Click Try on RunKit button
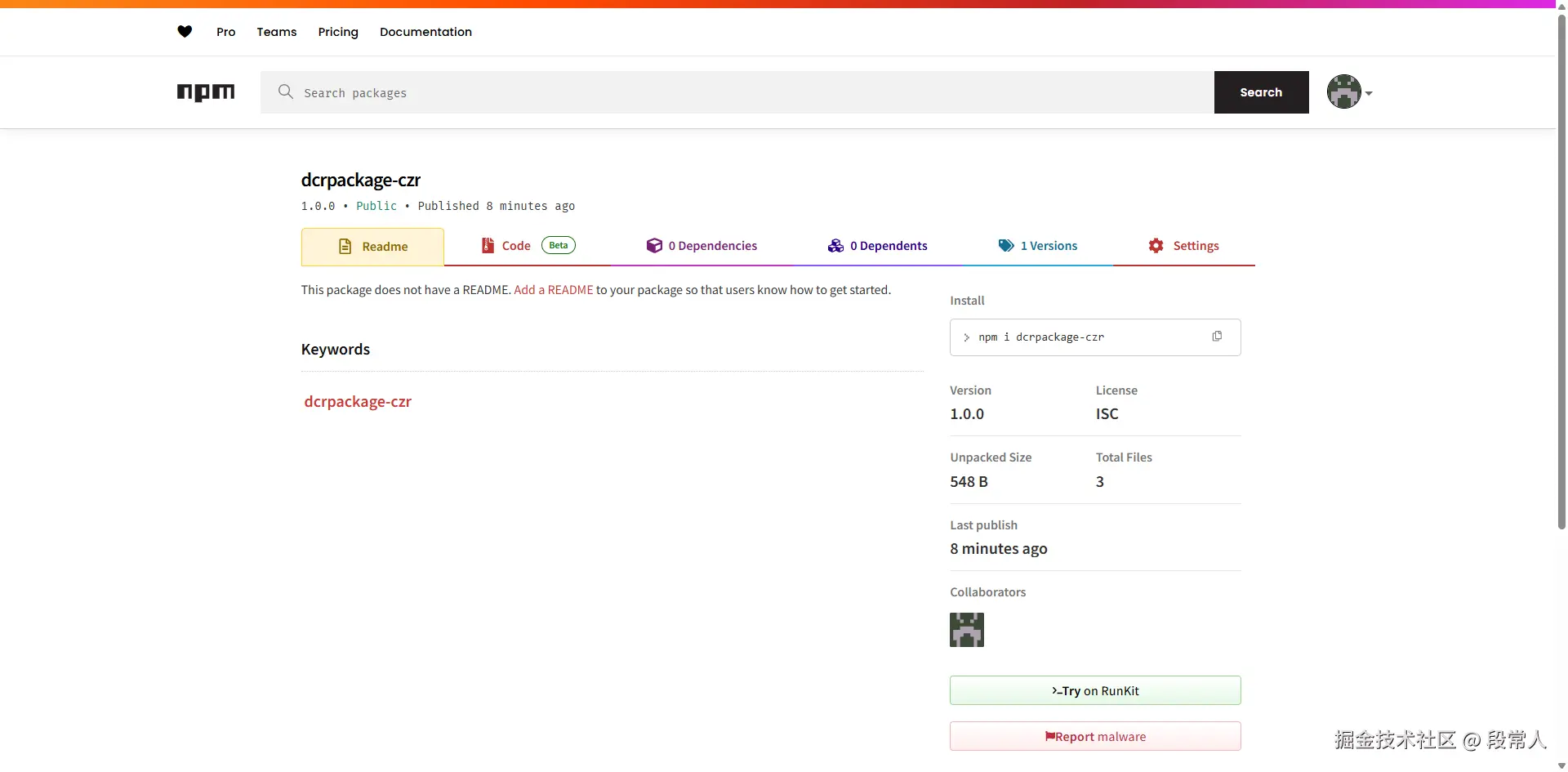1568x772 pixels. click(1095, 690)
